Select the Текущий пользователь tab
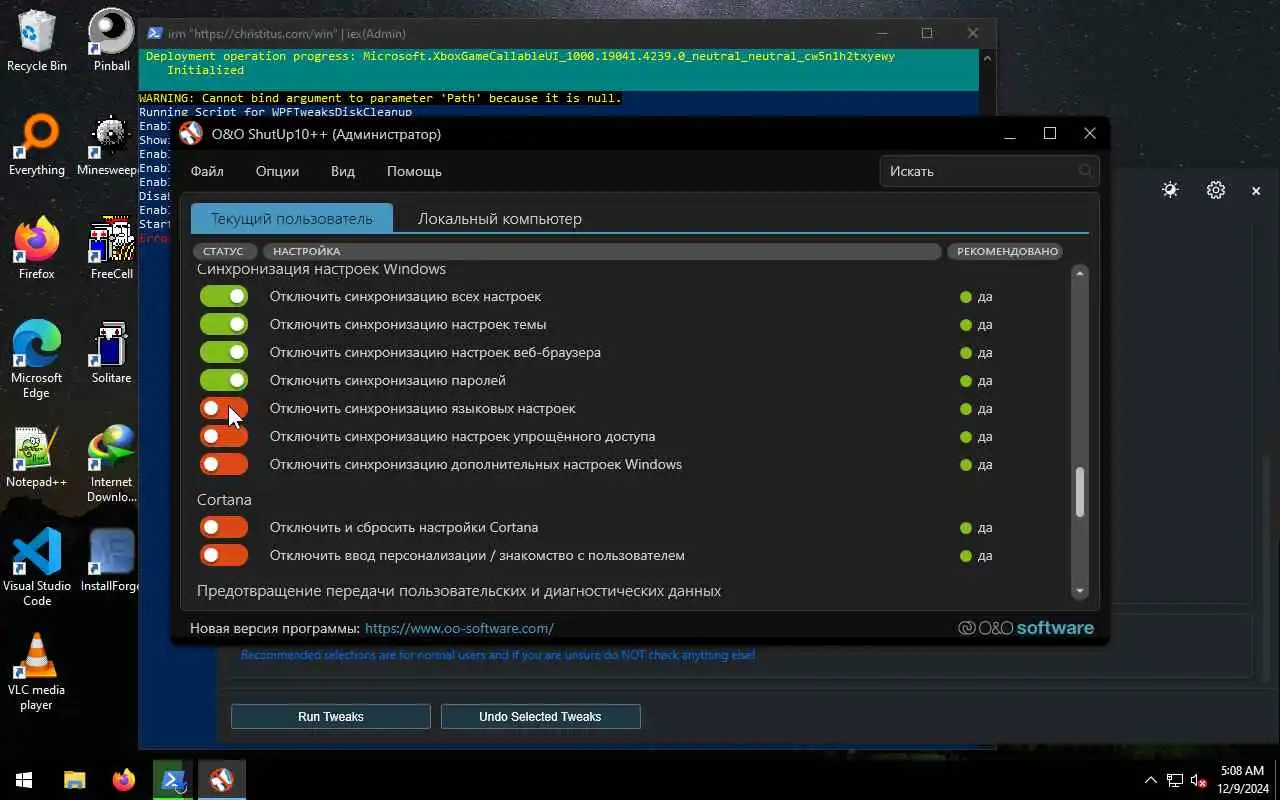The image size is (1280, 800). coord(291,218)
